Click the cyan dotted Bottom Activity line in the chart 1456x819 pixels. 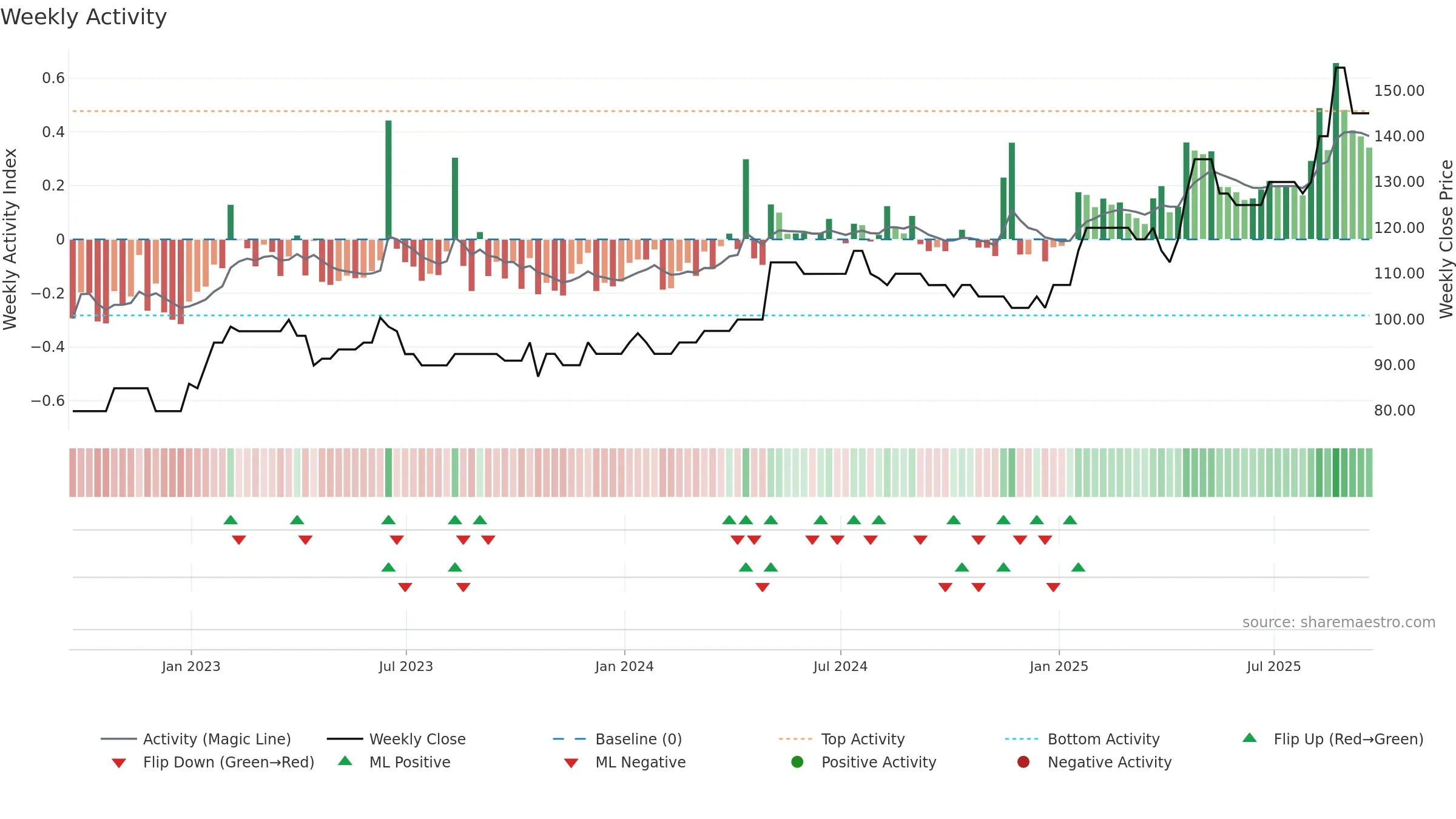click(720, 315)
